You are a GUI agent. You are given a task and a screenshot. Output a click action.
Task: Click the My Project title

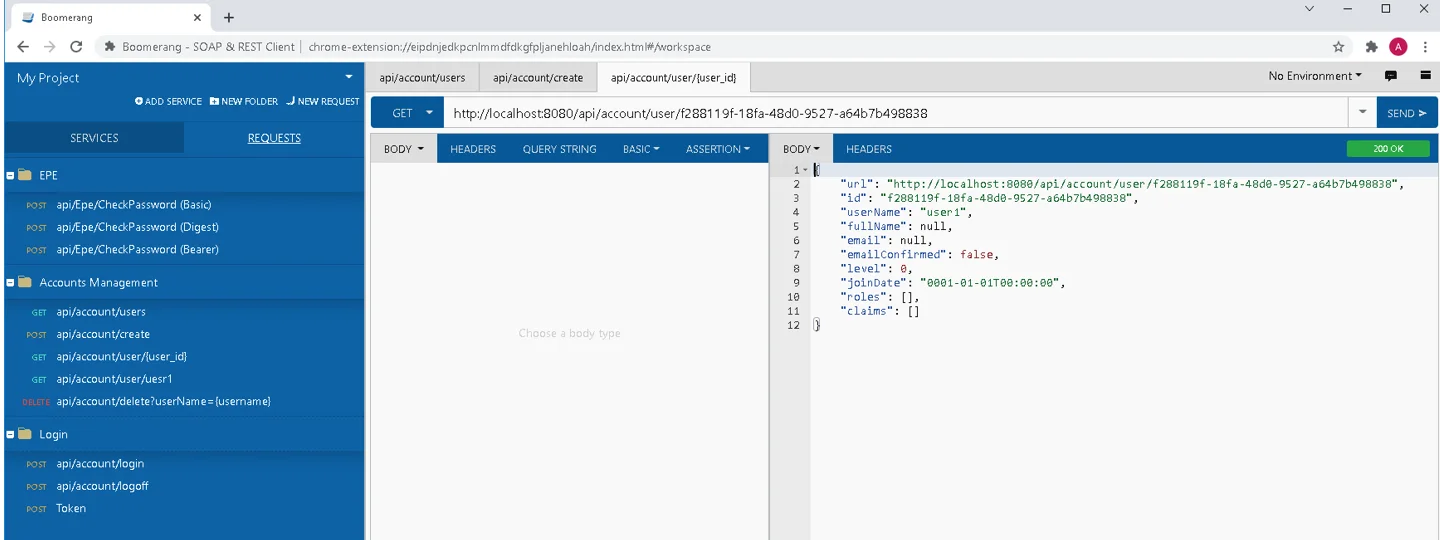click(x=48, y=77)
